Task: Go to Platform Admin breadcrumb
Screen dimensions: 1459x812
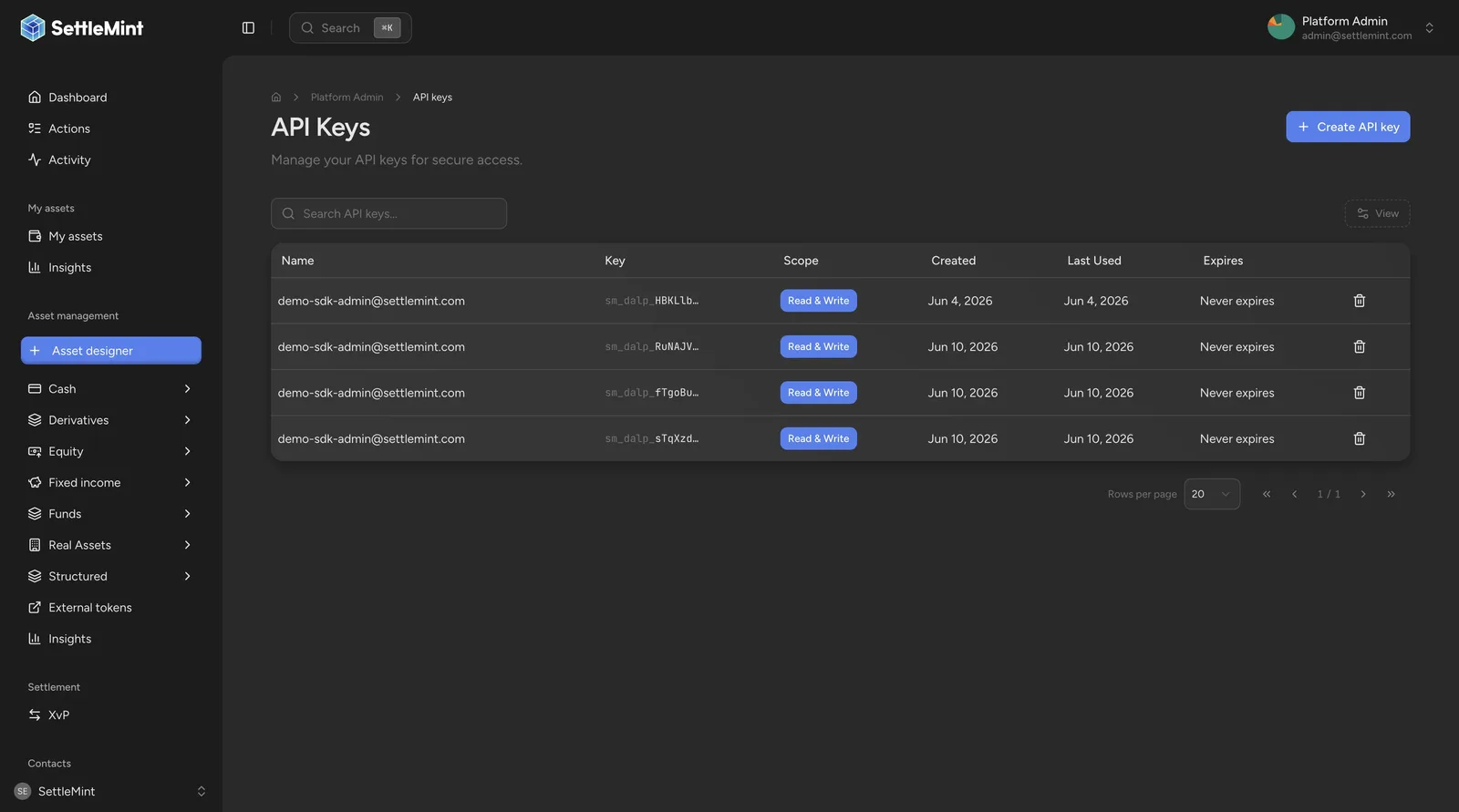Action: click(x=347, y=98)
